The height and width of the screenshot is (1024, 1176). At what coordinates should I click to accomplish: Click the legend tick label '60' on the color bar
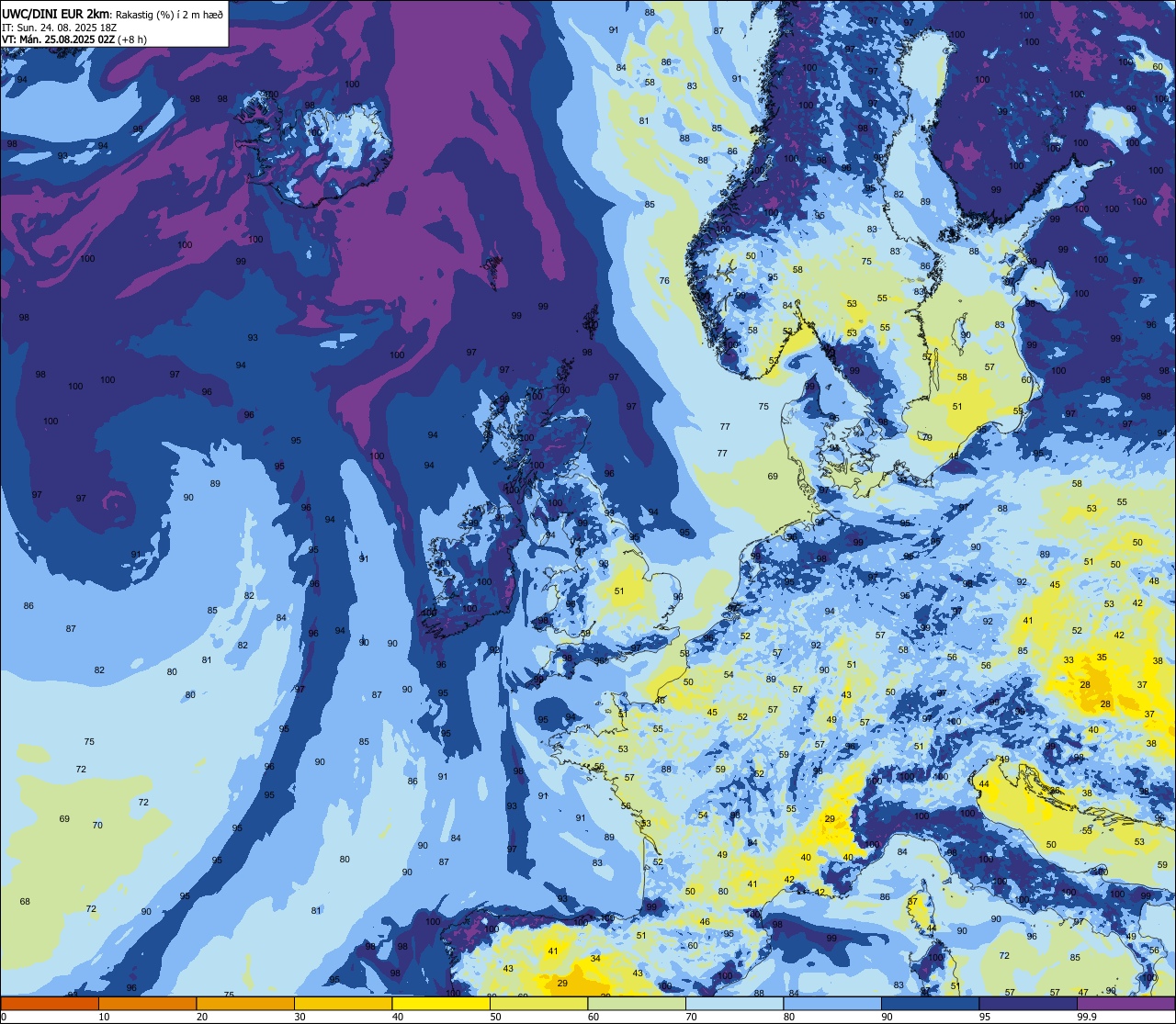[x=594, y=1016]
